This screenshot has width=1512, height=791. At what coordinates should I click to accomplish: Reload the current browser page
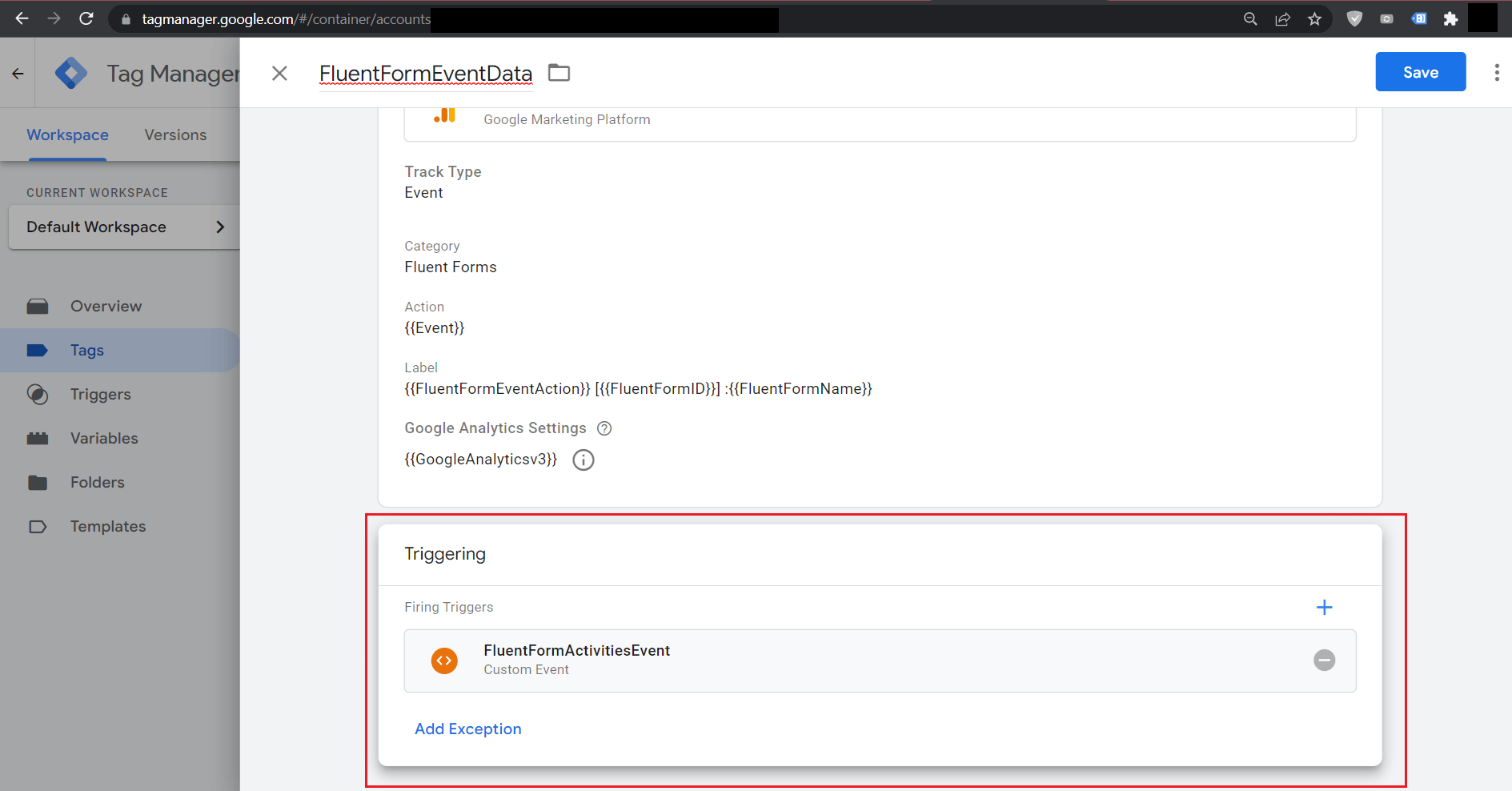point(86,18)
